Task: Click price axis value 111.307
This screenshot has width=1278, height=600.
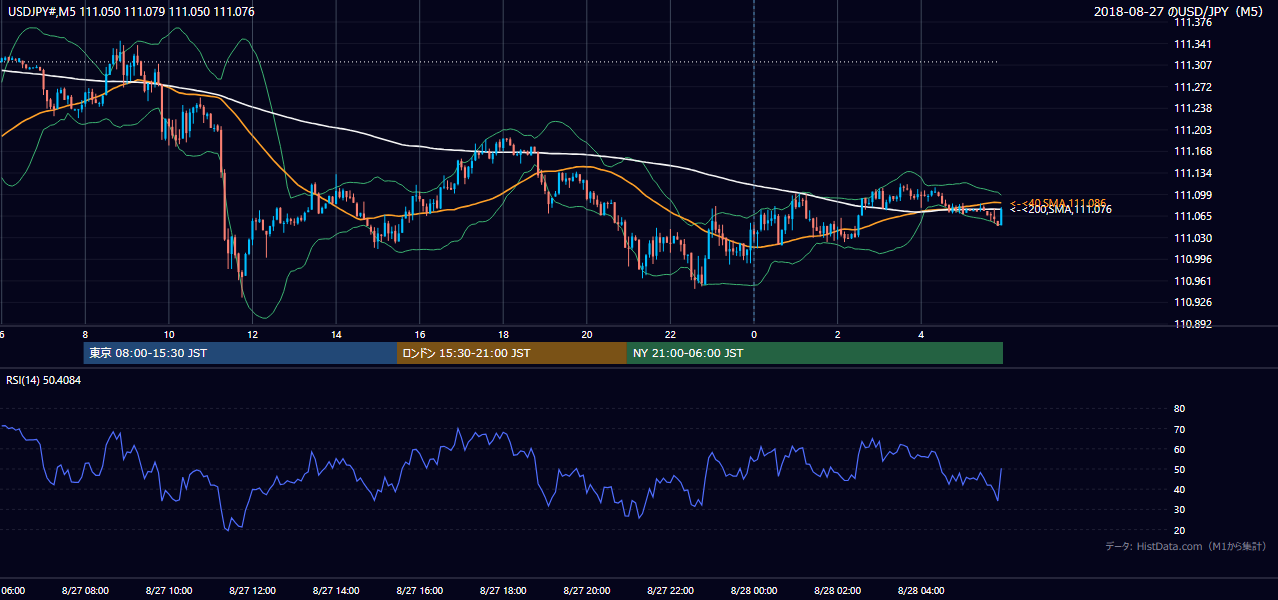Action: pyautogui.click(x=1194, y=65)
